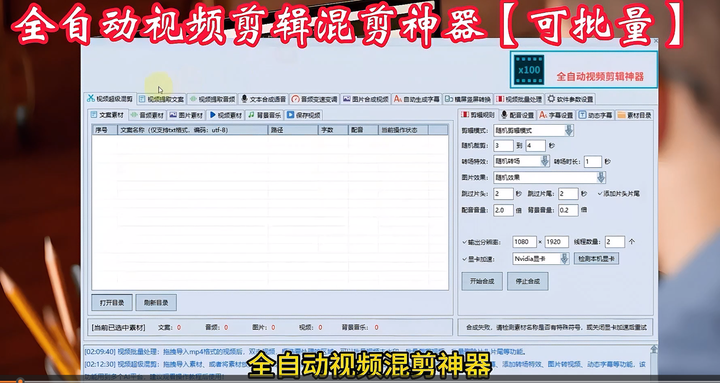This screenshot has width=720, height=383.
Task: Click the 开始合成 button
Action: coord(482,281)
